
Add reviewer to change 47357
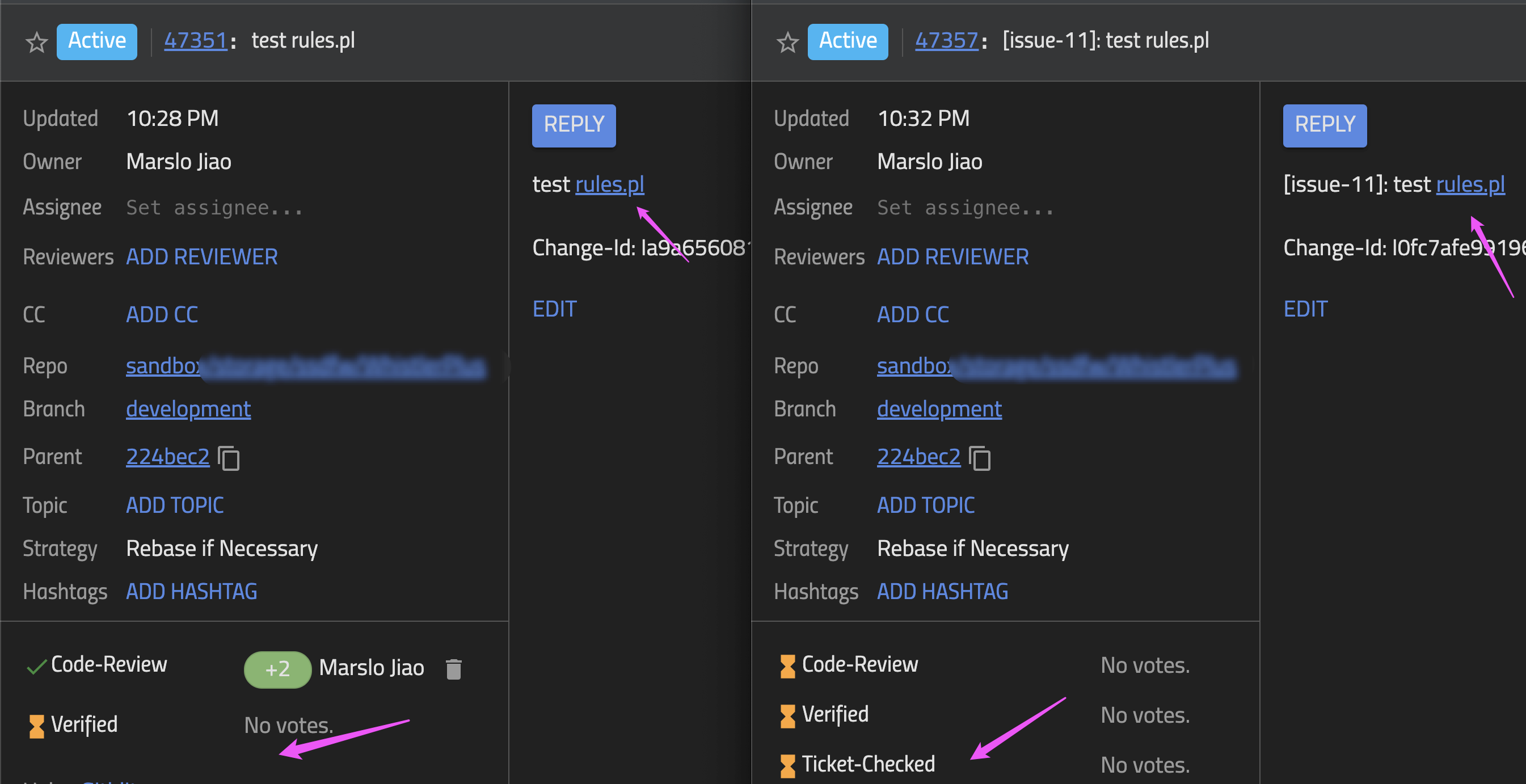point(952,256)
